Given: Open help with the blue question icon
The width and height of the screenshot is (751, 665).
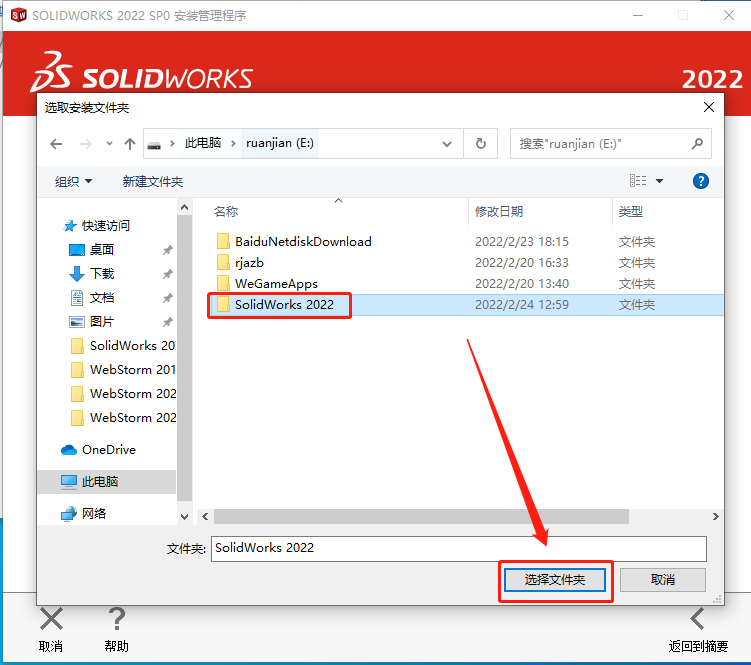Looking at the screenshot, I should click(700, 181).
